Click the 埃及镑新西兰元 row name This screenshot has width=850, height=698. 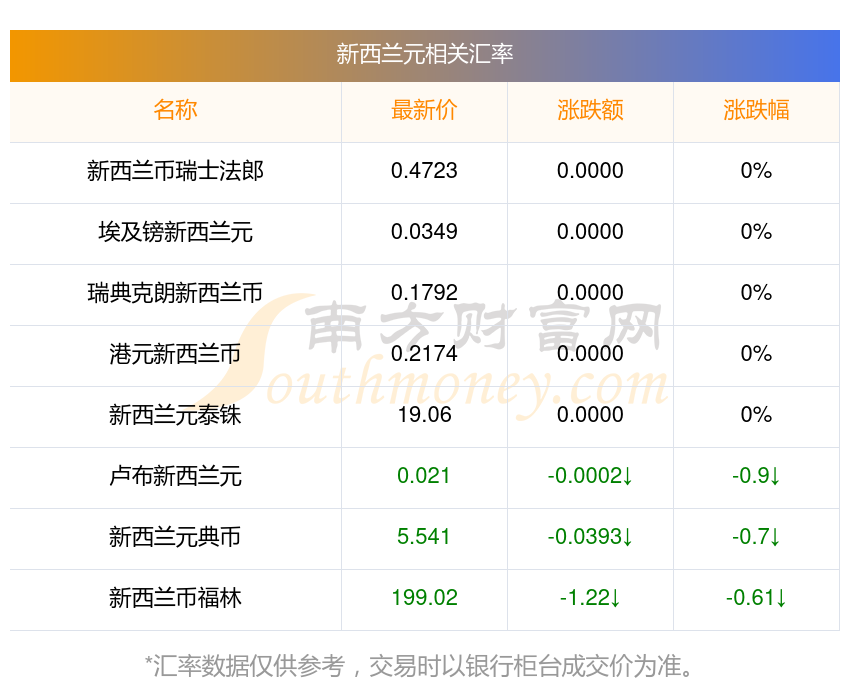coord(175,232)
